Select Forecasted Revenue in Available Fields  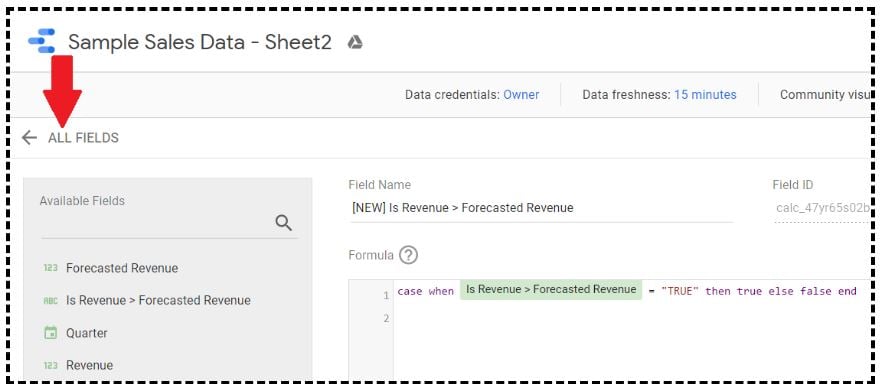click(122, 268)
